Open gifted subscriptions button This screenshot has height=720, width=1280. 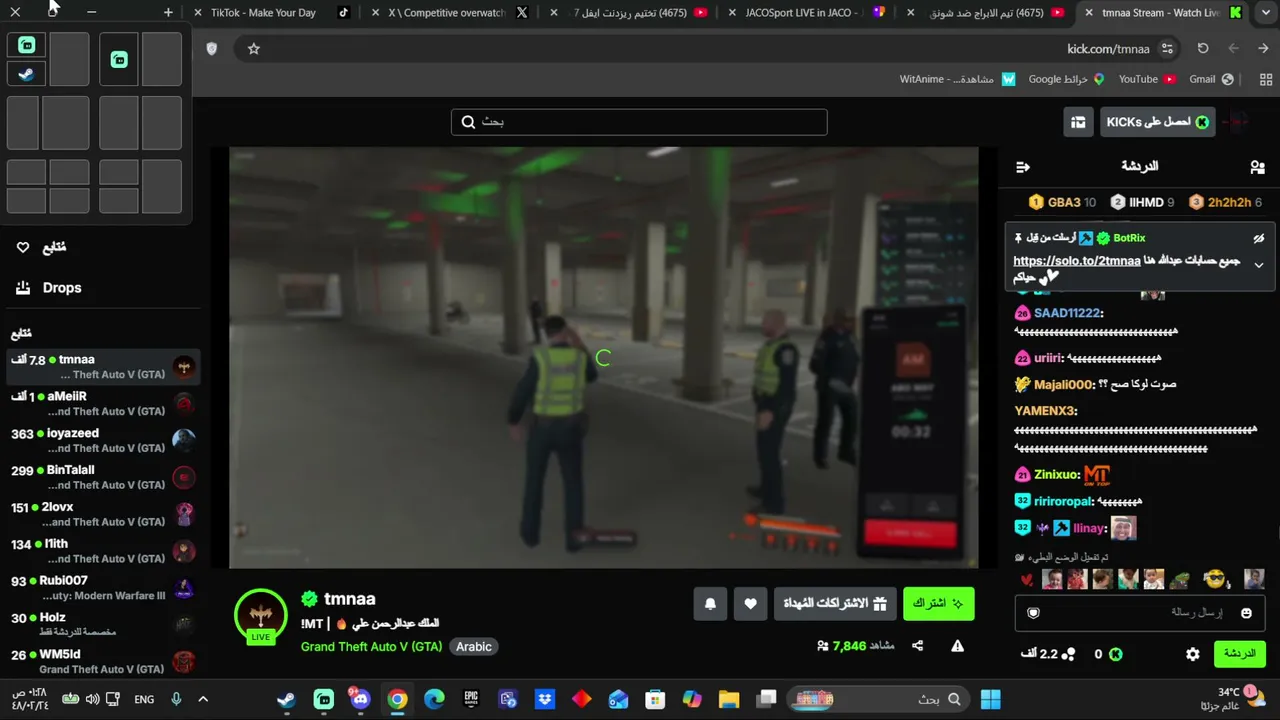click(x=835, y=604)
